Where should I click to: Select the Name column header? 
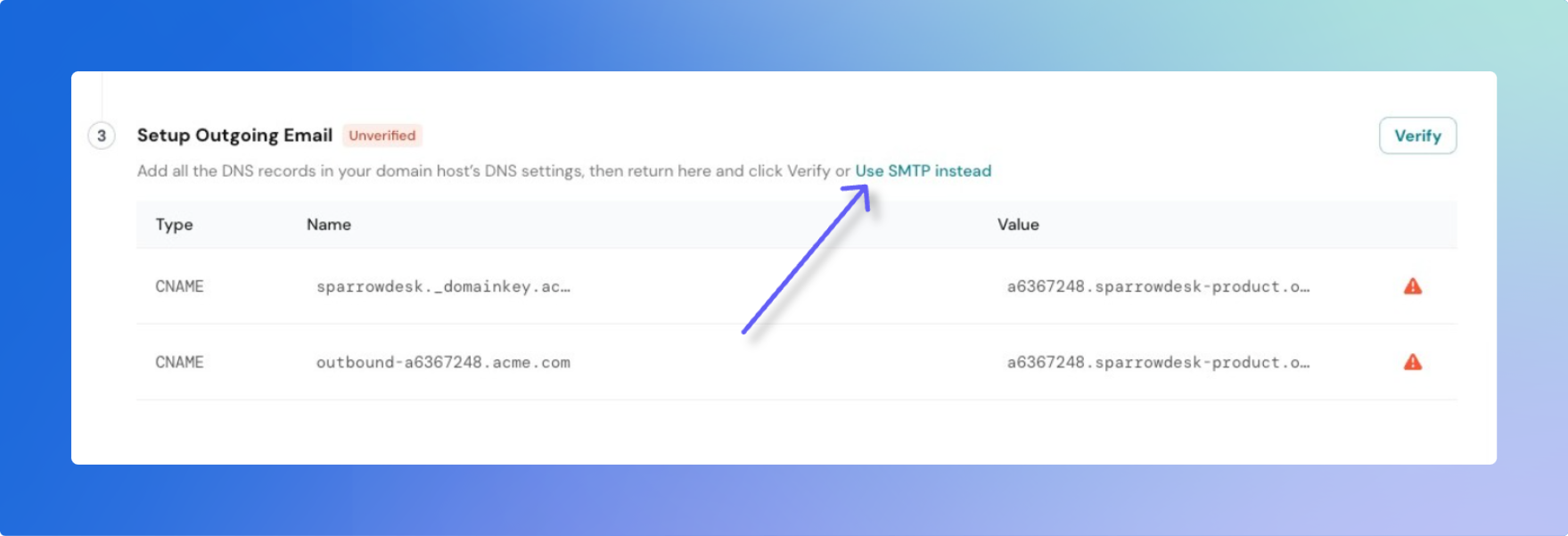click(x=329, y=225)
